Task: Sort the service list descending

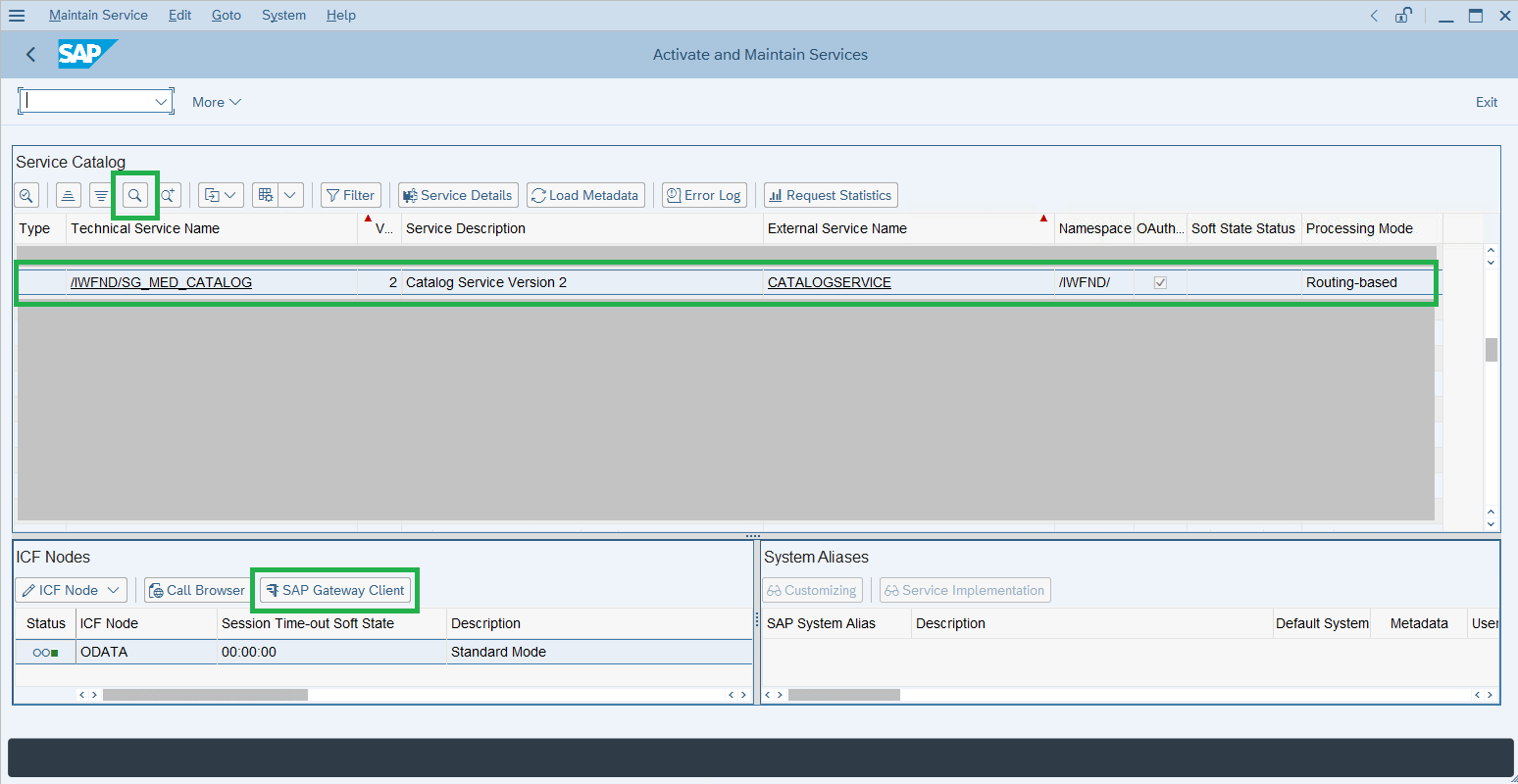Action: pos(101,194)
